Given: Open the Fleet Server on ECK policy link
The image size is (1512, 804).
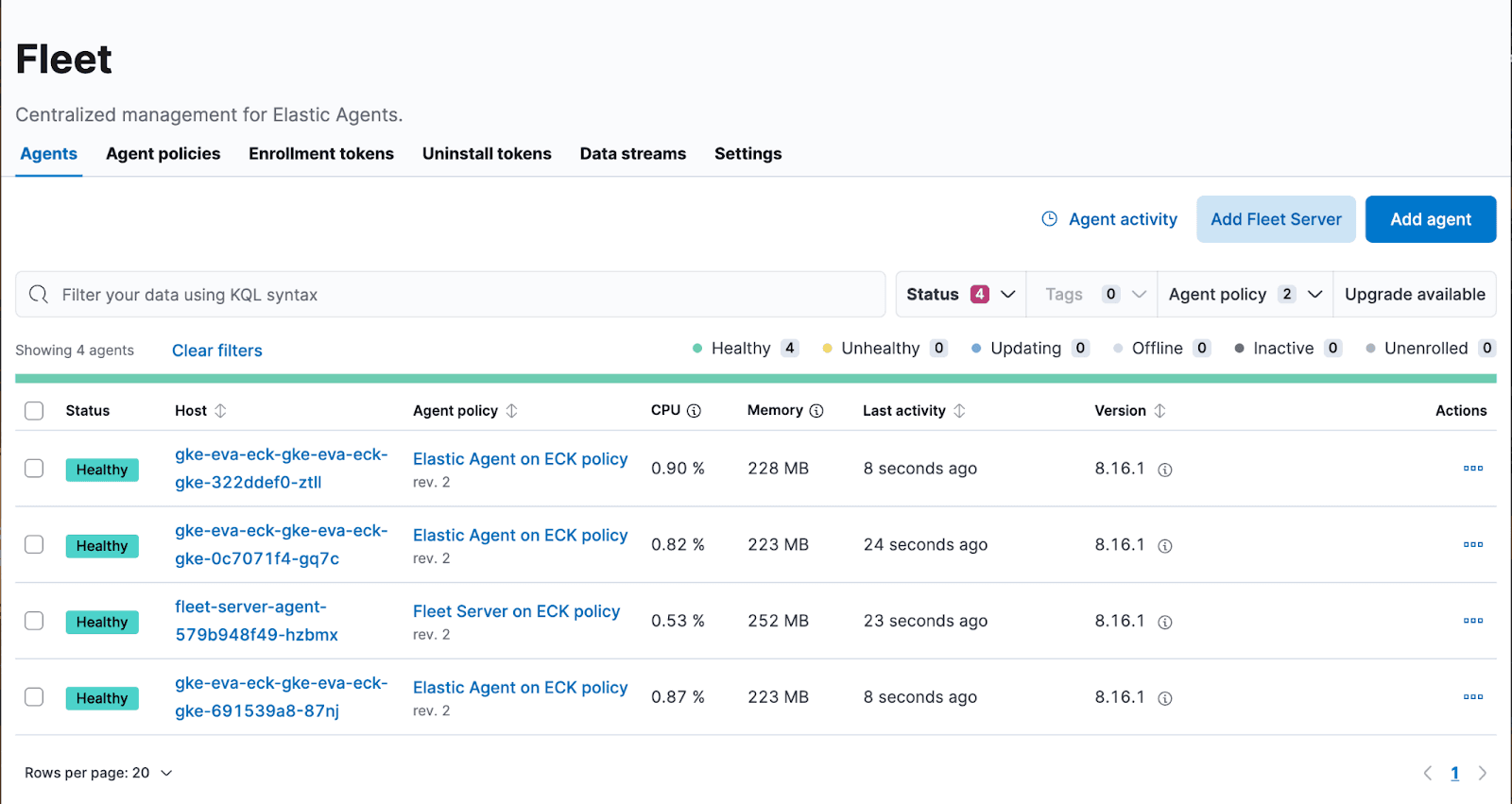Looking at the screenshot, I should (516, 611).
